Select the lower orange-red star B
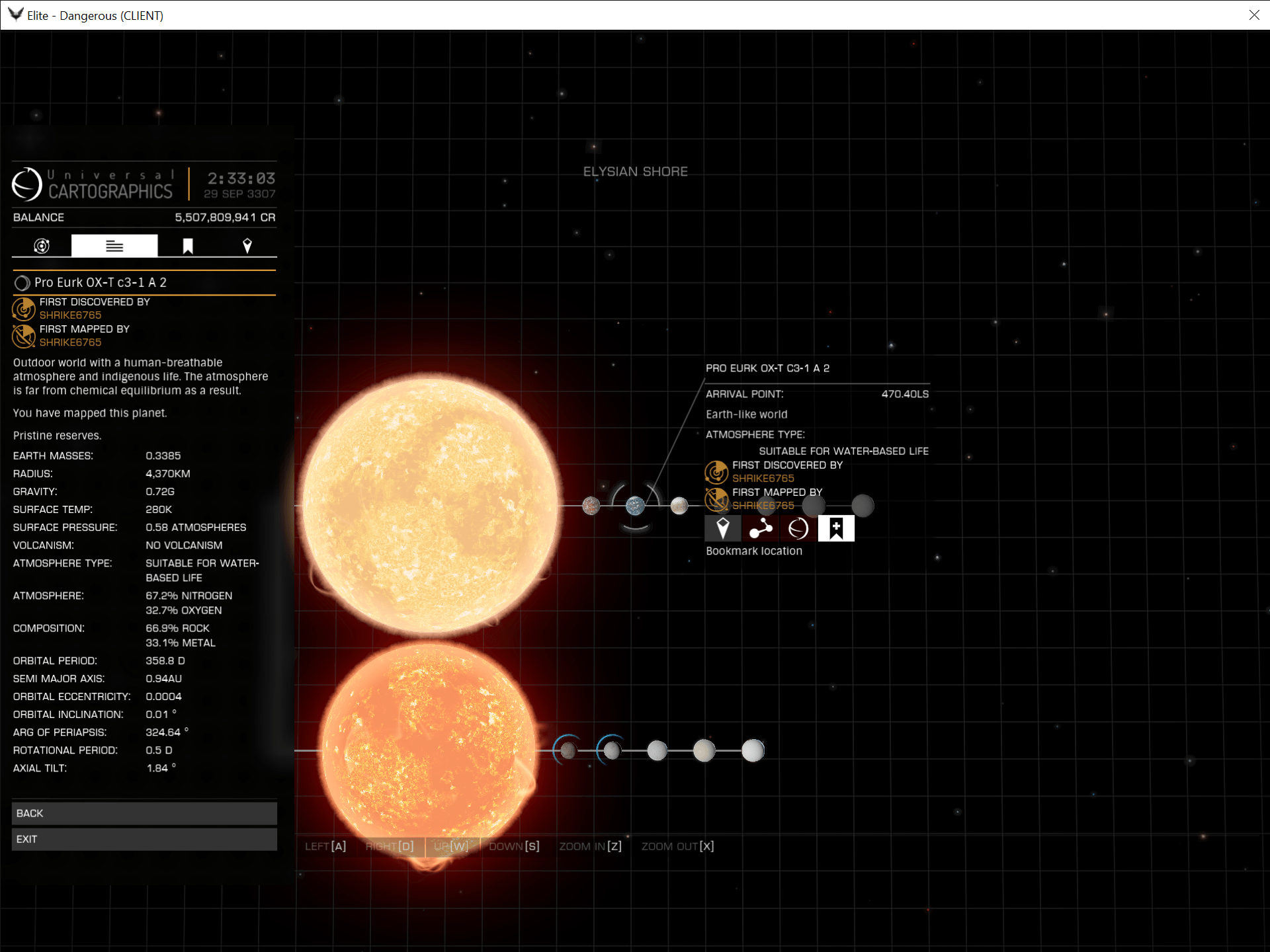Viewport: 1270px width, 952px height. [429, 750]
